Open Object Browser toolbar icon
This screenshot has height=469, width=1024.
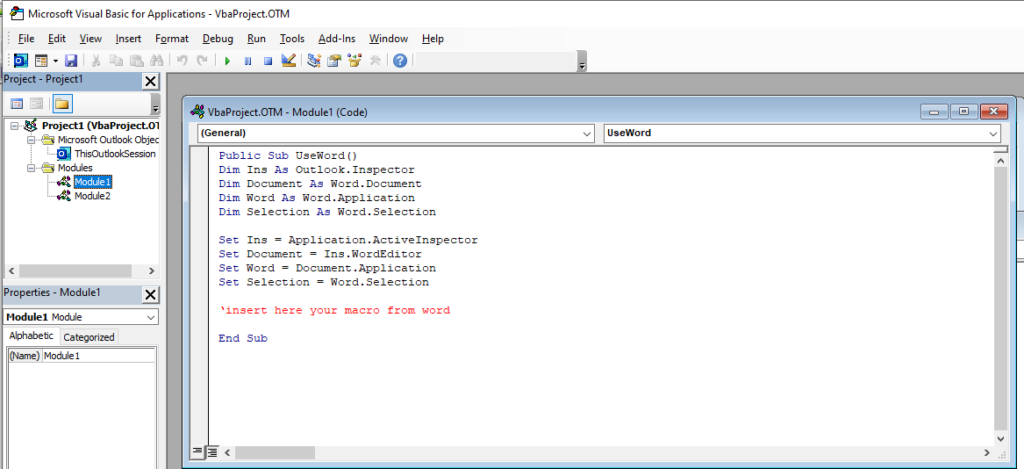pos(355,61)
